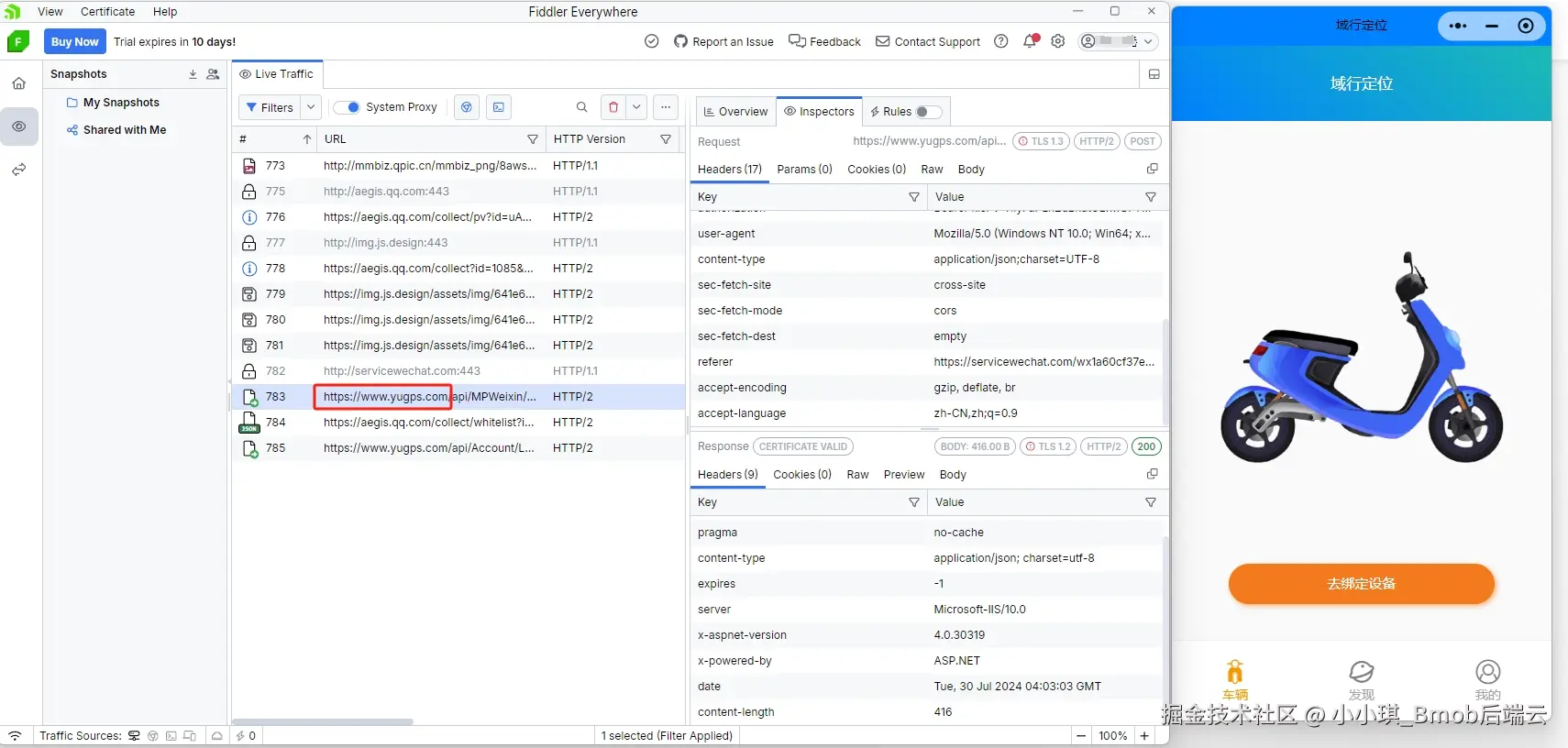The height and width of the screenshot is (748, 1568).
Task: Open notifications bell icon
Action: [1030, 41]
